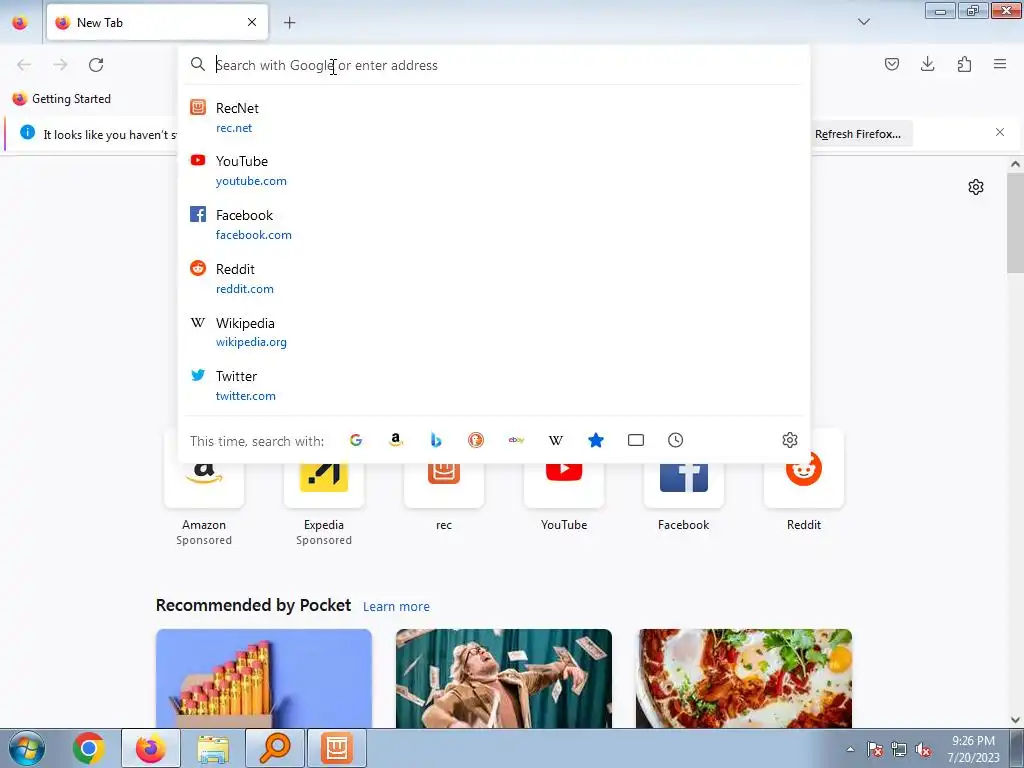Open the network tray icon
Screen dimensions: 1024x768
click(899, 750)
